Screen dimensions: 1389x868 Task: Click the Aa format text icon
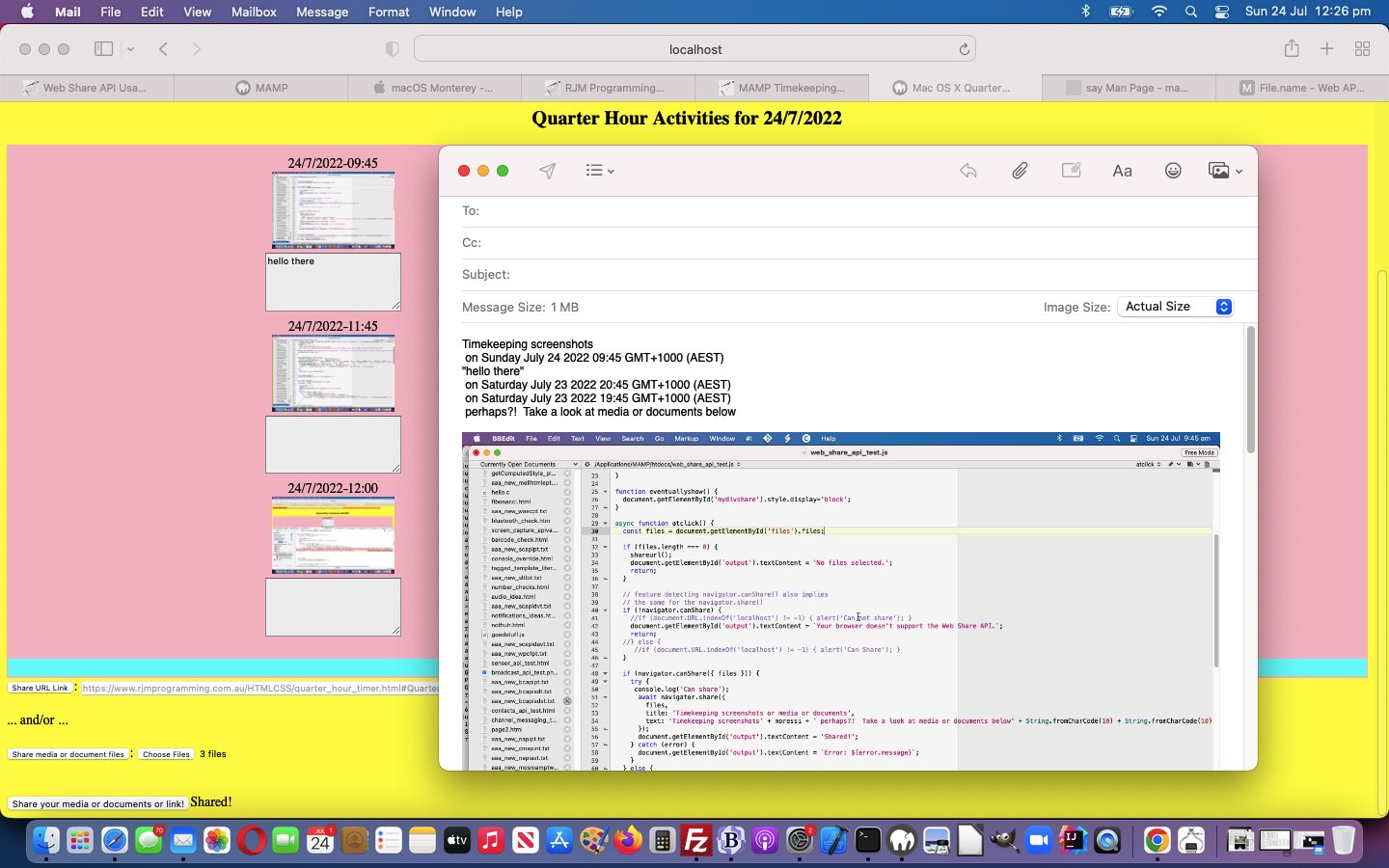coord(1122,171)
